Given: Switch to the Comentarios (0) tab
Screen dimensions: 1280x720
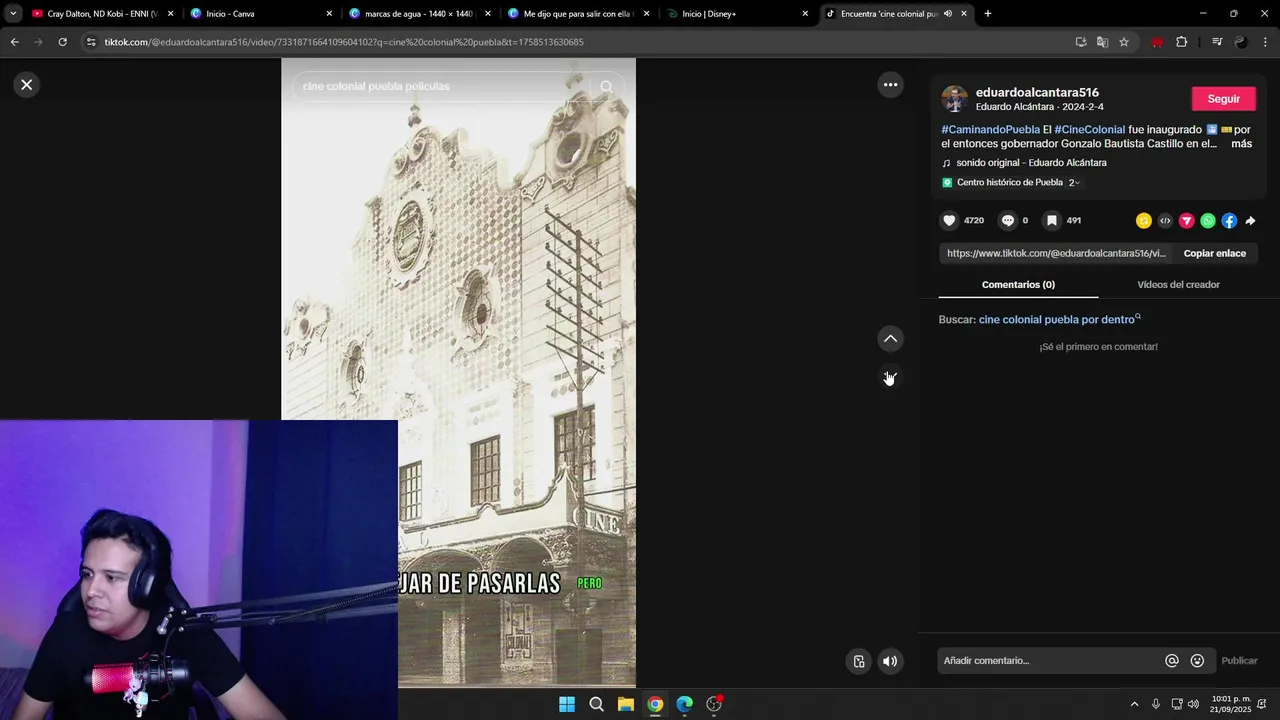Looking at the screenshot, I should (x=1018, y=285).
